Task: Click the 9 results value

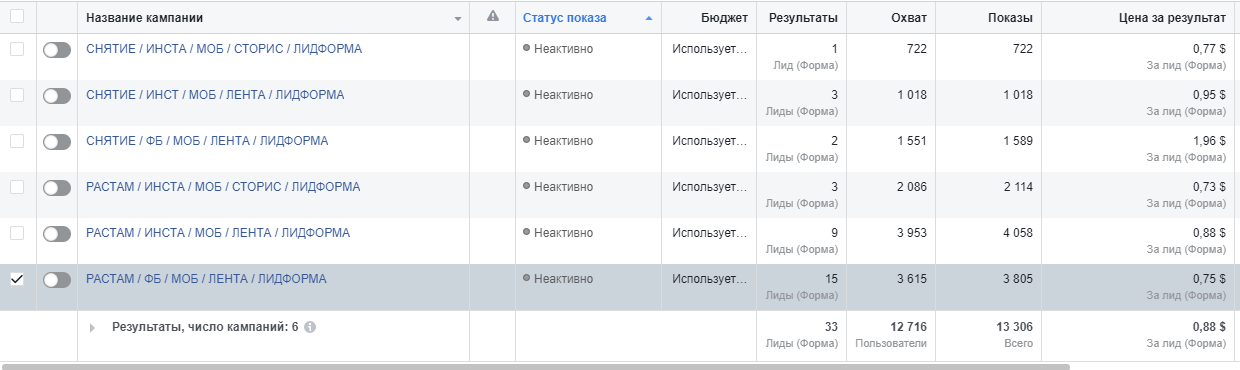Action: [x=834, y=233]
